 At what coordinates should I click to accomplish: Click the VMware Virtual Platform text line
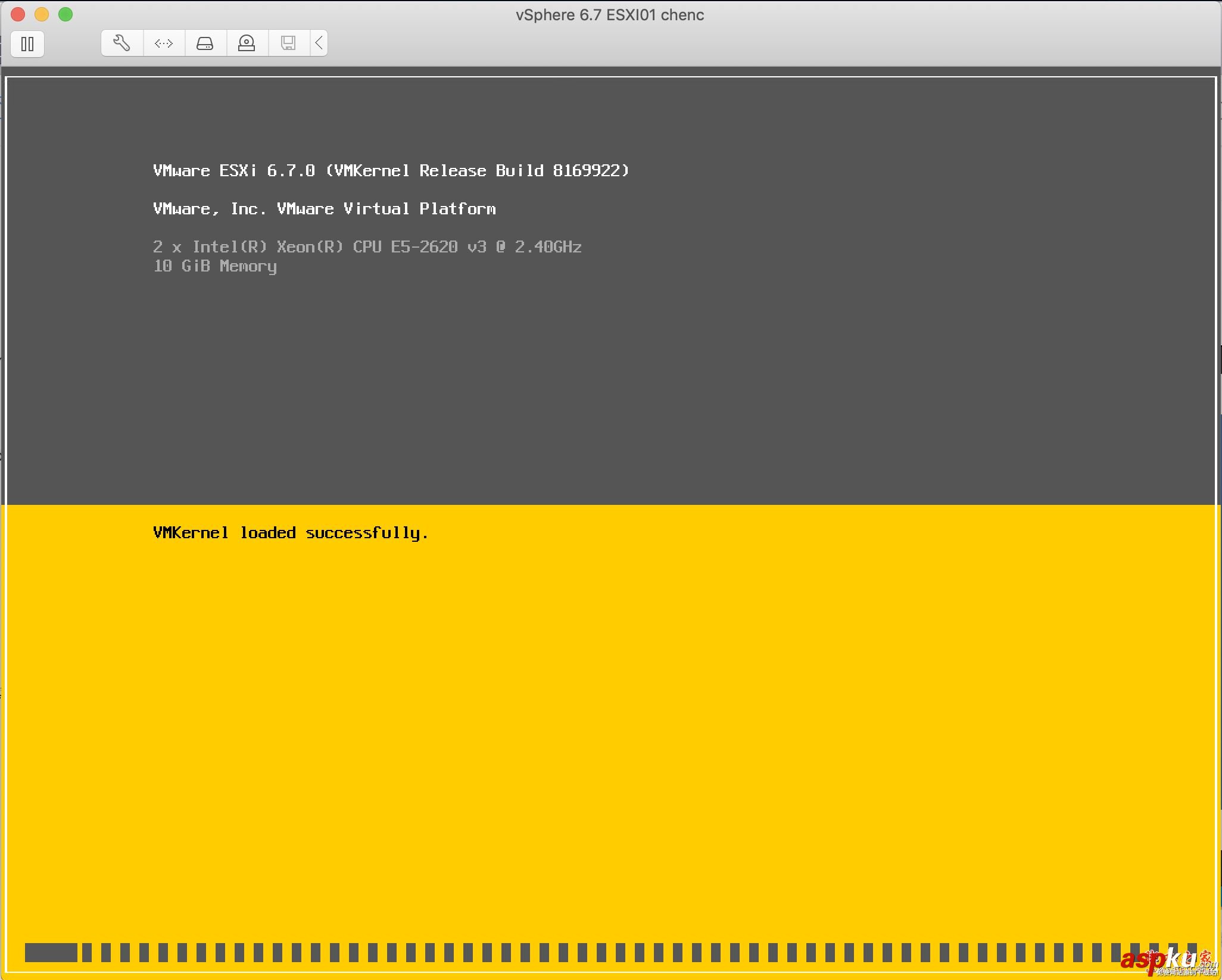pos(324,209)
